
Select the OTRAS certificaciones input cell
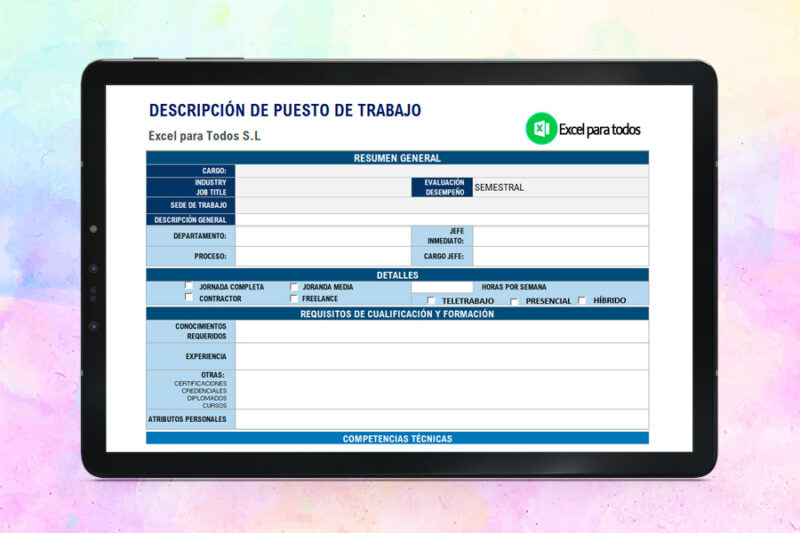click(442, 390)
